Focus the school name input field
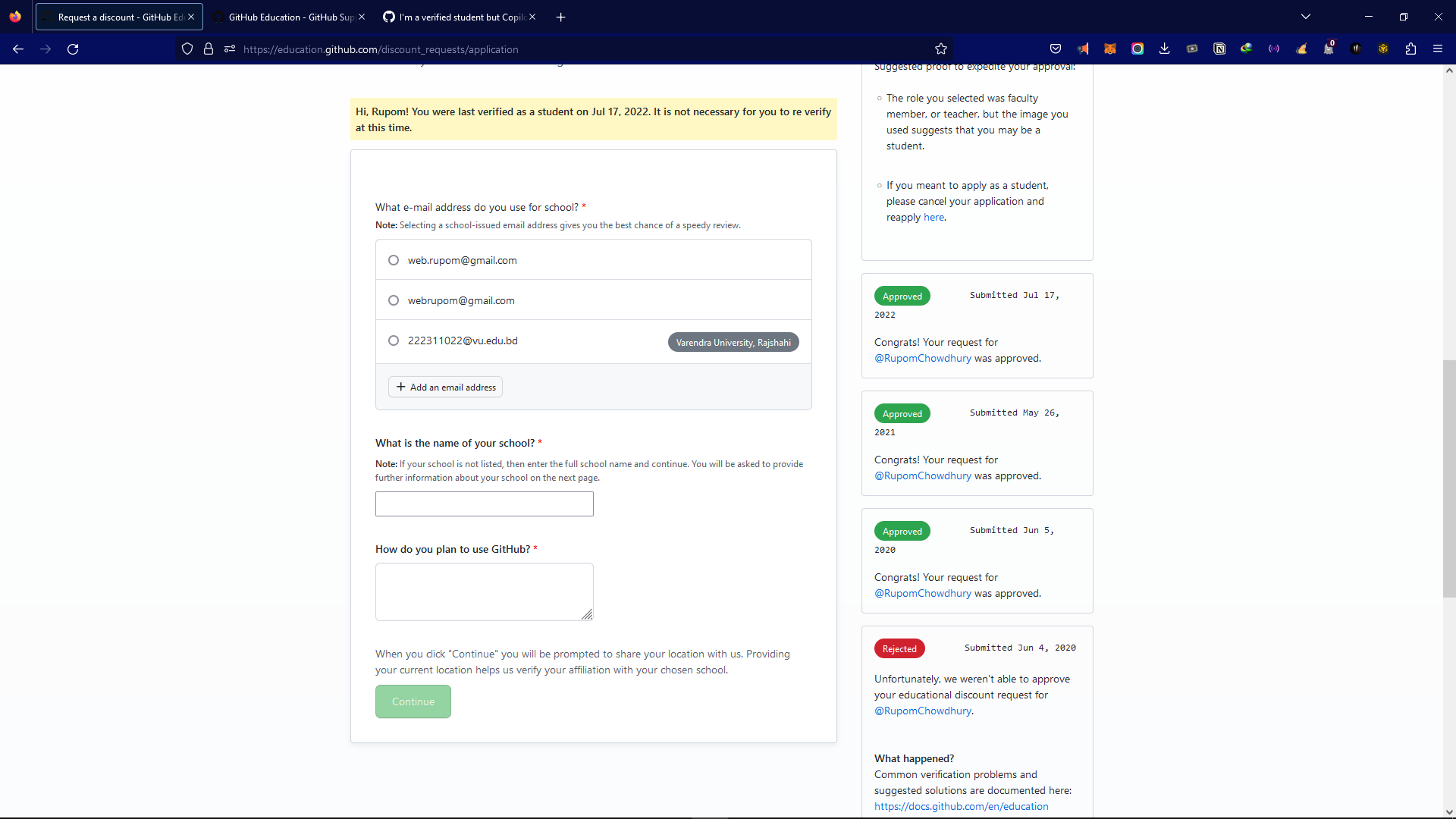The image size is (1456, 819). 485,504
